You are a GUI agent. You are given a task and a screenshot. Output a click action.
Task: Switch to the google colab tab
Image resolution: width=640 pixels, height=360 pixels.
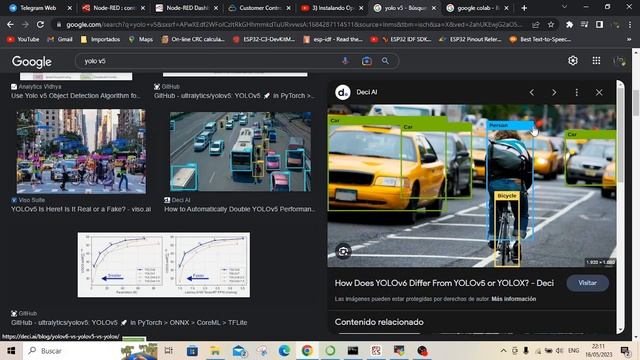[478, 8]
